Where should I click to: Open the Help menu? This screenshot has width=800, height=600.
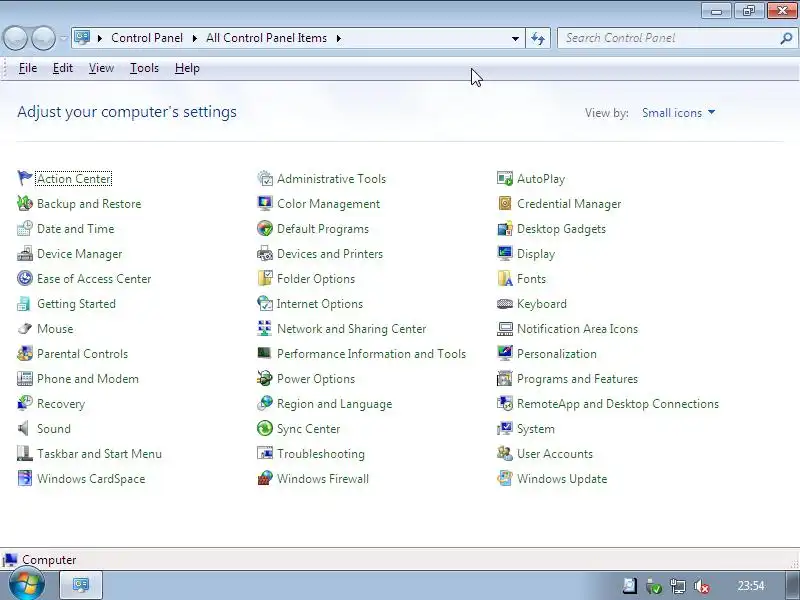(x=187, y=68)
